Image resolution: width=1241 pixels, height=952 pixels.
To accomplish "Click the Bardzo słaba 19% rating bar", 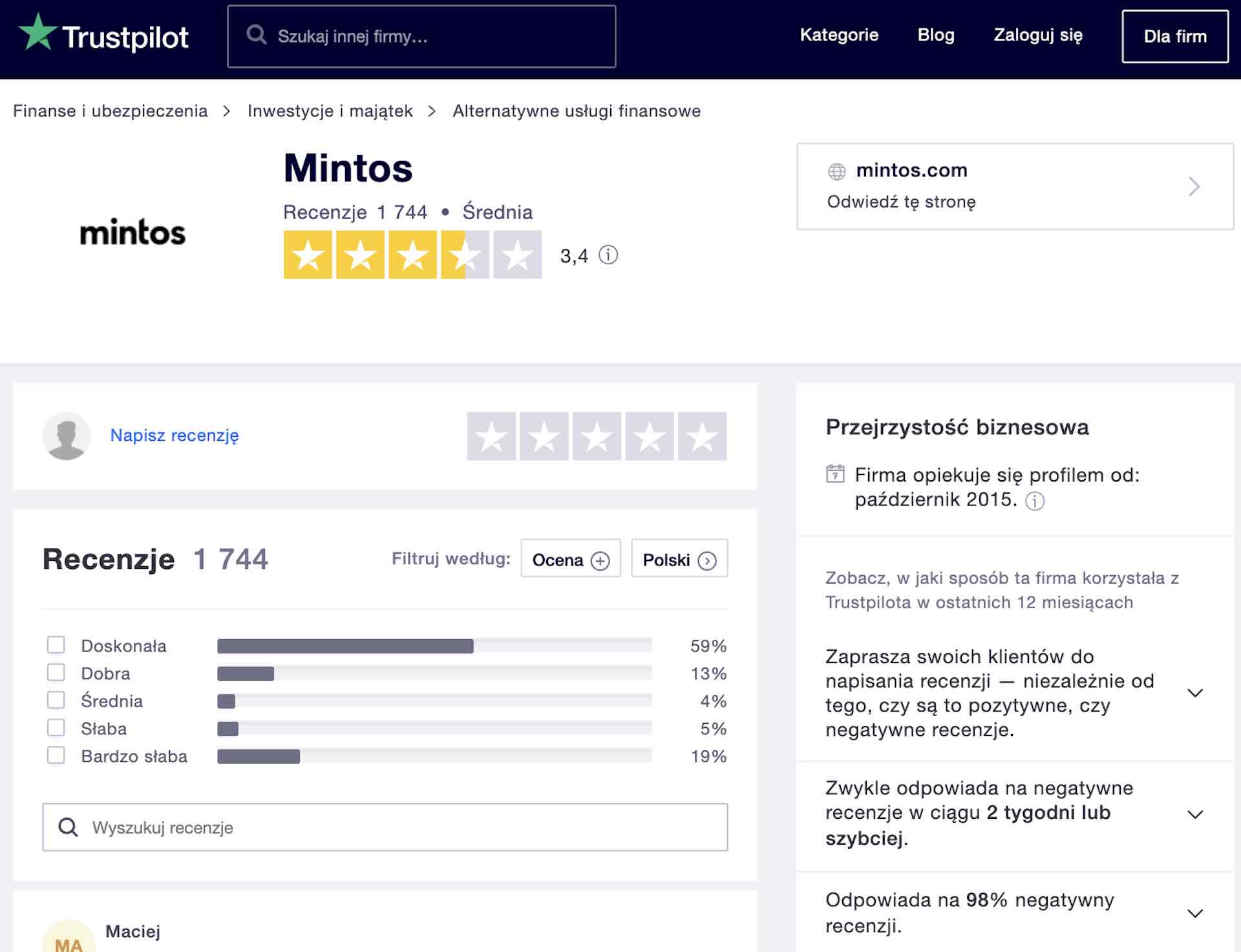I will coord(434,756).
